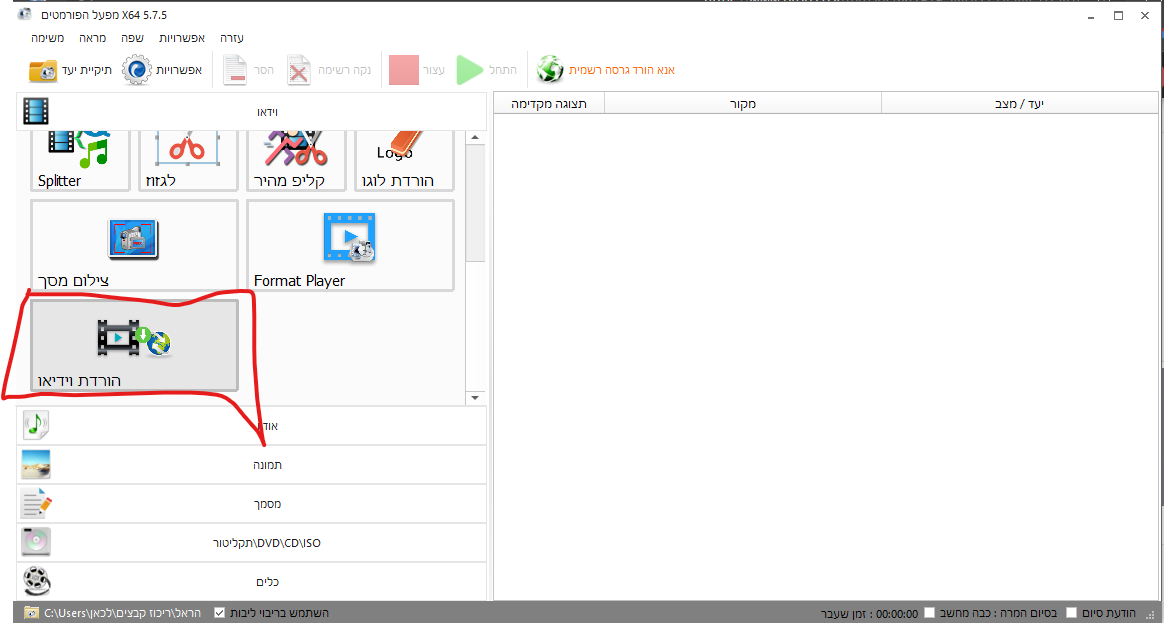Open the משימה task menu

(x=48, y=38)
